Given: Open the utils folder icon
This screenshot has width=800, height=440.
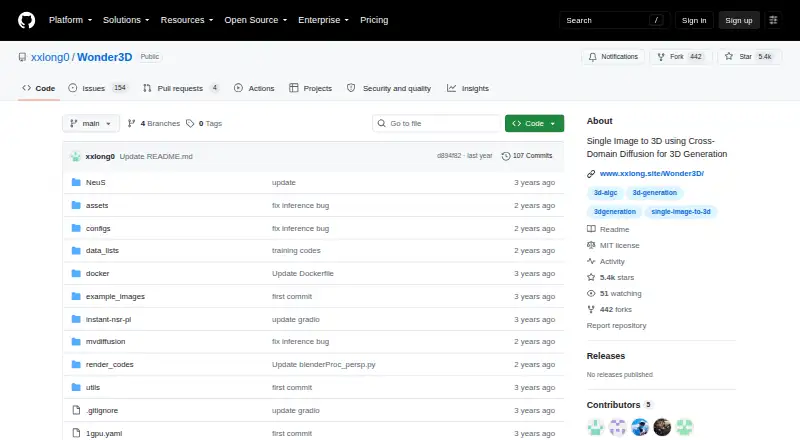Looking at the screenshot, I should click(x=76, y=387).
